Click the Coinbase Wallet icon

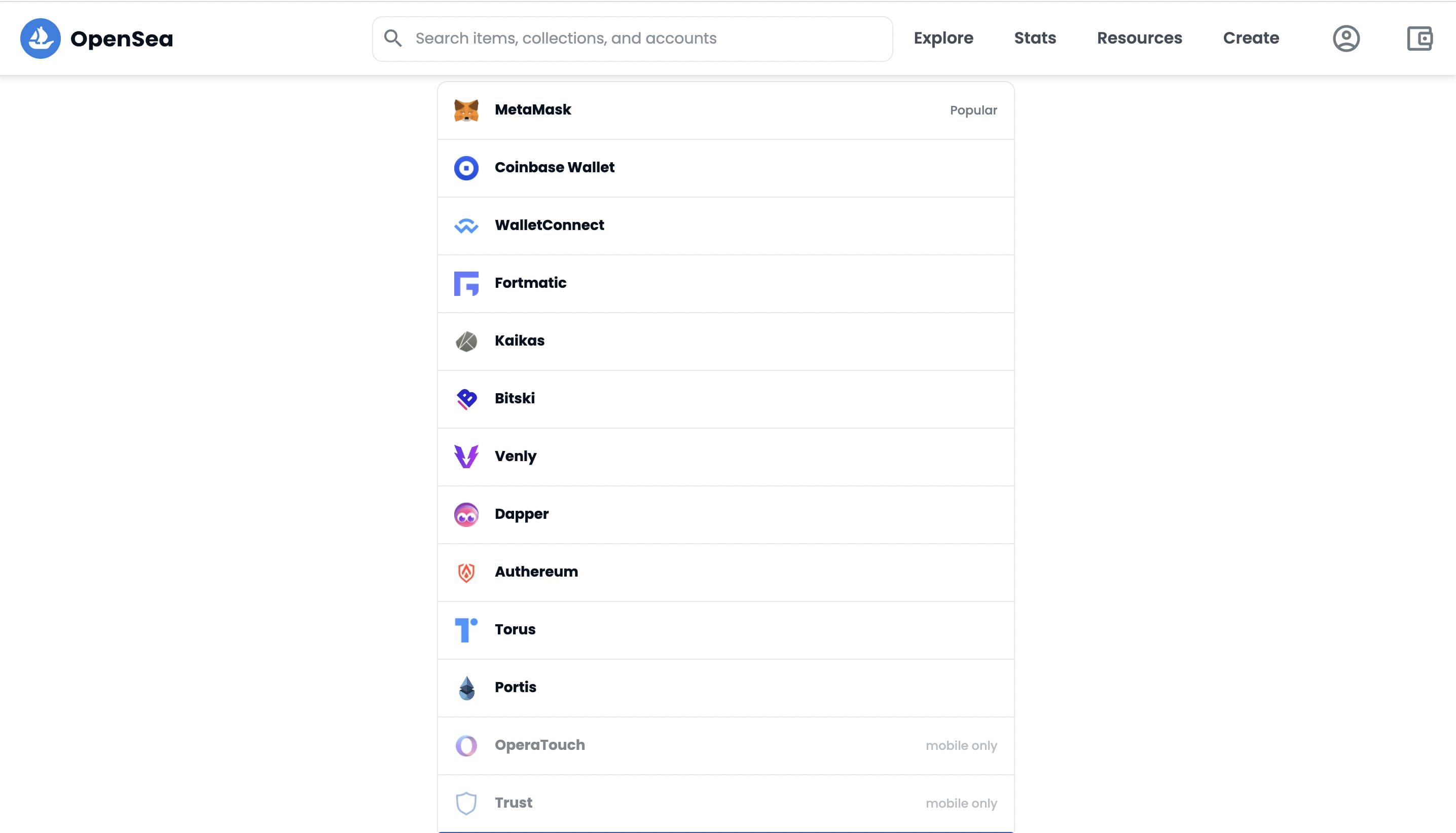click(x=466, y=168)
